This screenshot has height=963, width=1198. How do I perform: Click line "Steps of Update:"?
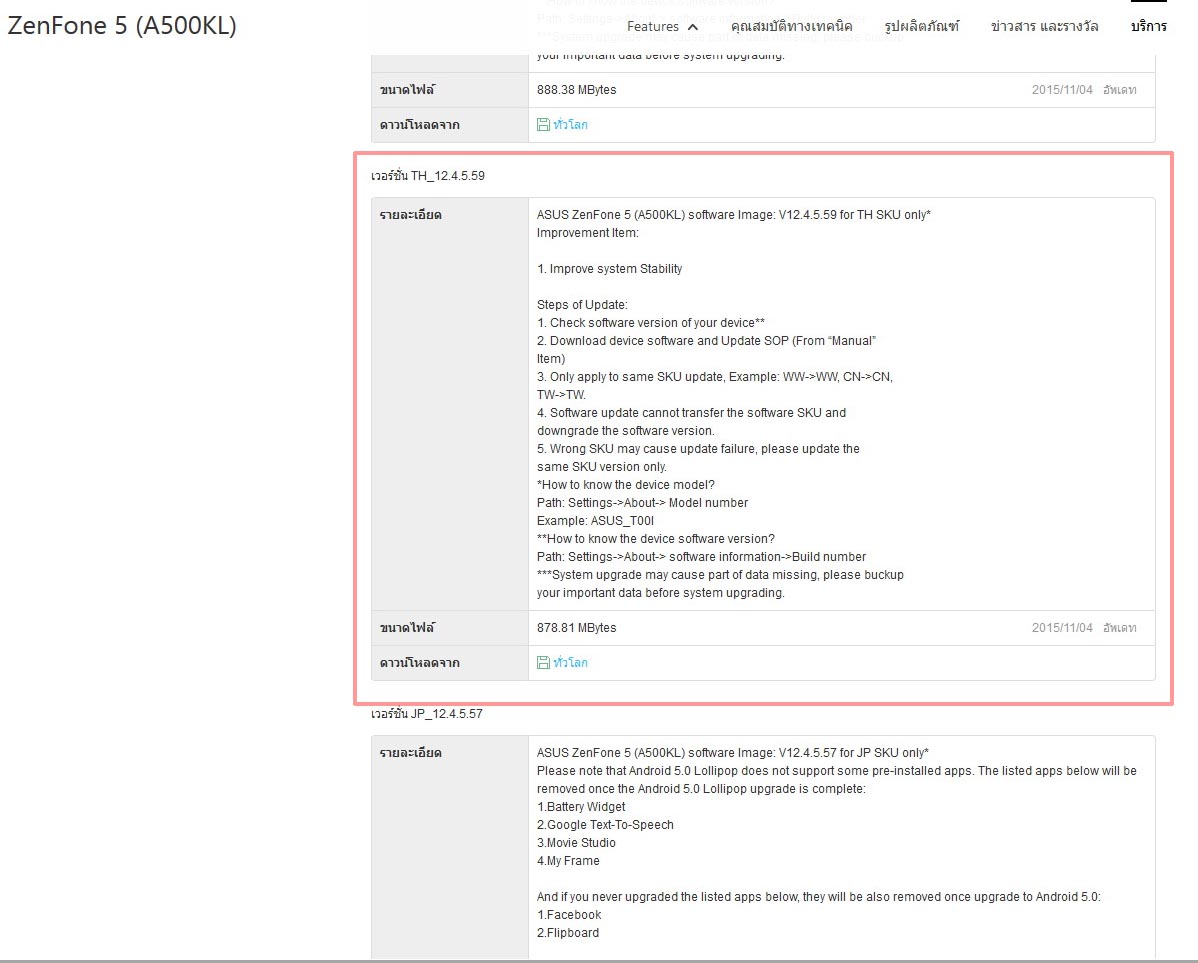(x=582, y=305)
